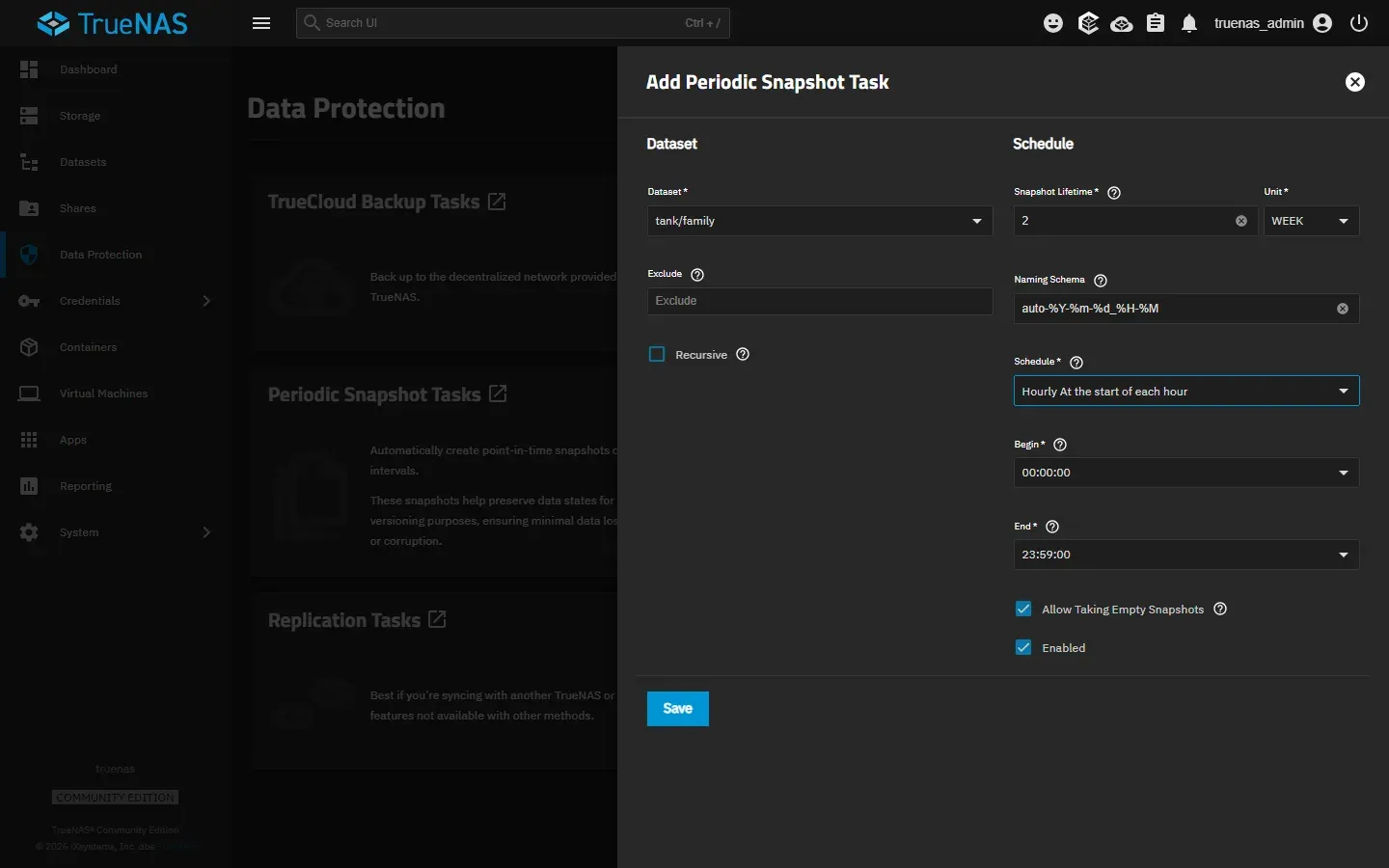This screenshot has width=1389, height=868.
Task: Open Shares in sidebar
Action: pos(116,208)
